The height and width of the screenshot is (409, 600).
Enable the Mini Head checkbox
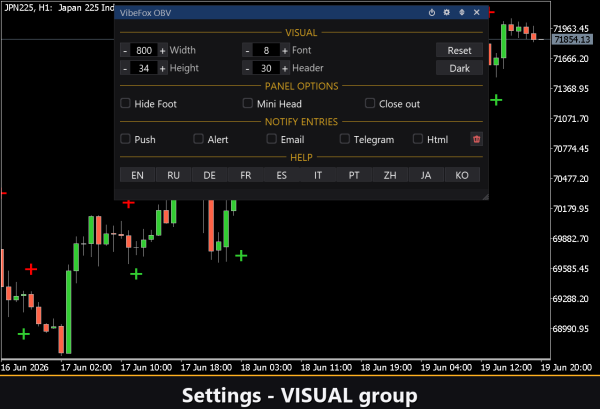point(248,103)
